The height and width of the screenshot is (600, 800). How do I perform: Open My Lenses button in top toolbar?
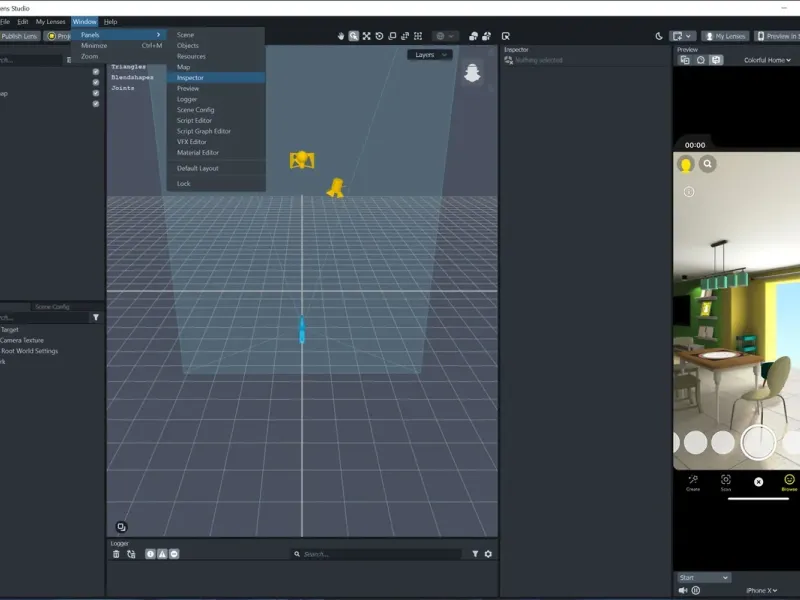[x=725, y=36]
